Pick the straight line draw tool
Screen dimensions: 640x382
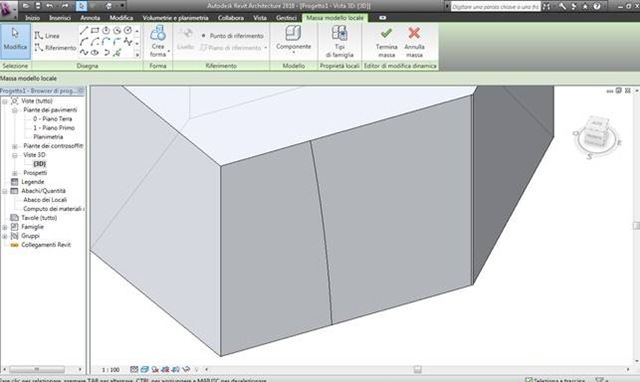point(84,31)
